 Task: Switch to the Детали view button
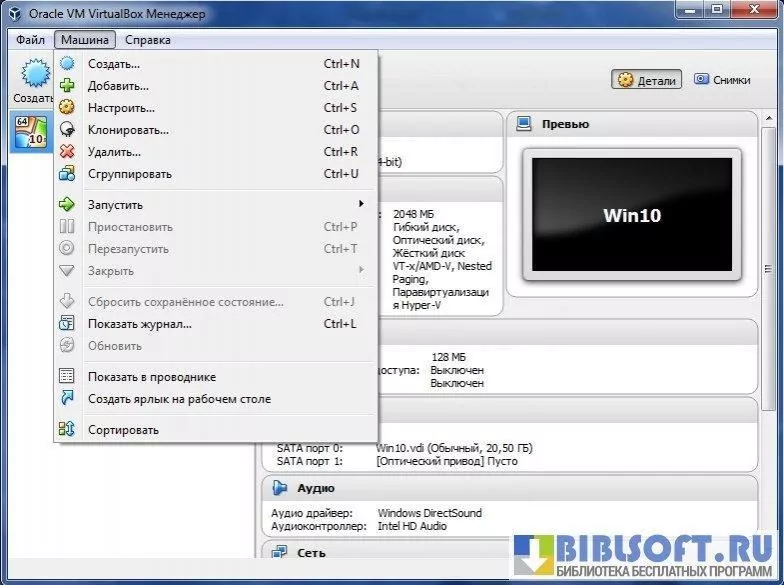pyautogui.click(x=646, y=80)
